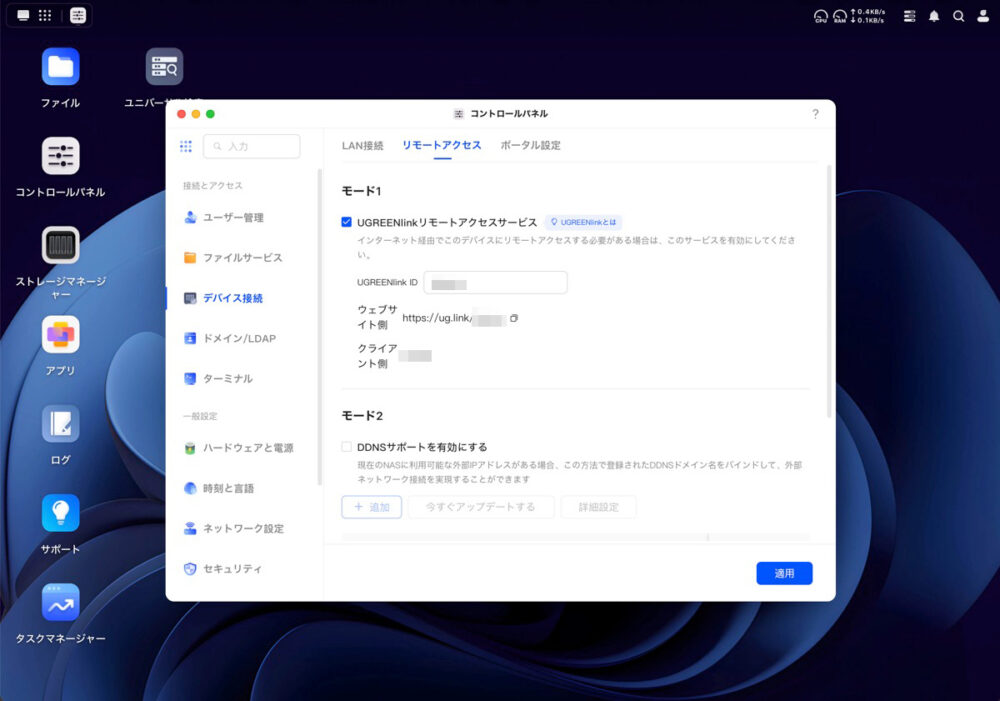Click the UGREENlinkとは info link
Image resolution: width=1000 pixels, height=701 pixels.
point(583,222)
